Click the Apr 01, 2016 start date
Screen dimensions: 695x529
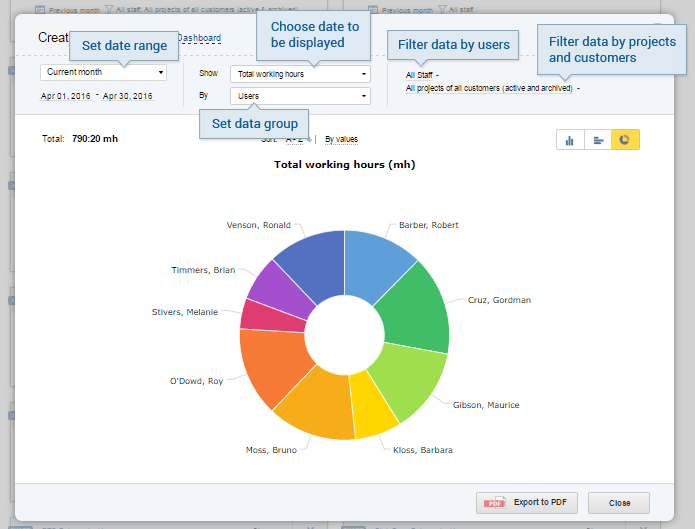[65, 97]
